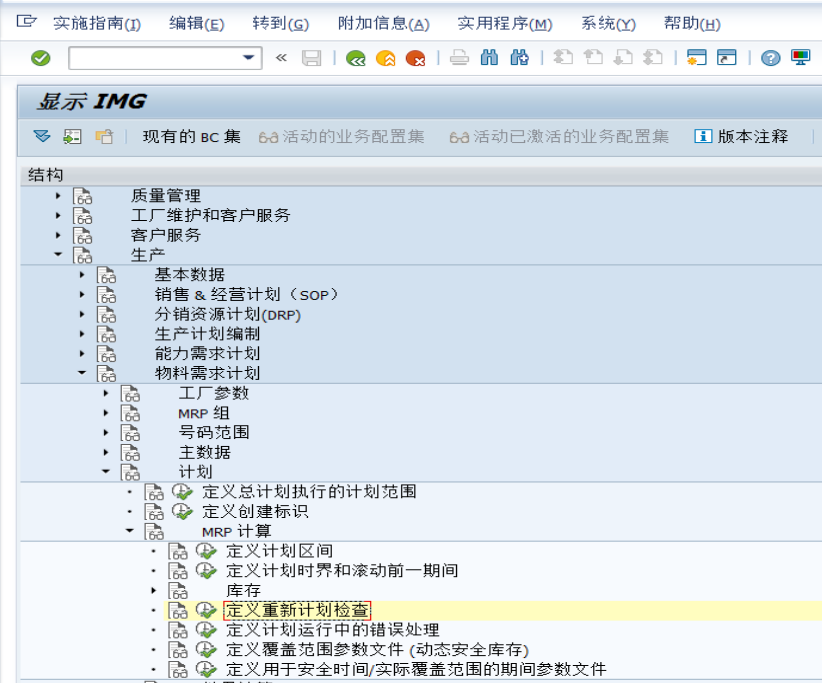Collapse the command field with double-chevron
This screenshot has width=822, height=683.
(x=282, y=58)
